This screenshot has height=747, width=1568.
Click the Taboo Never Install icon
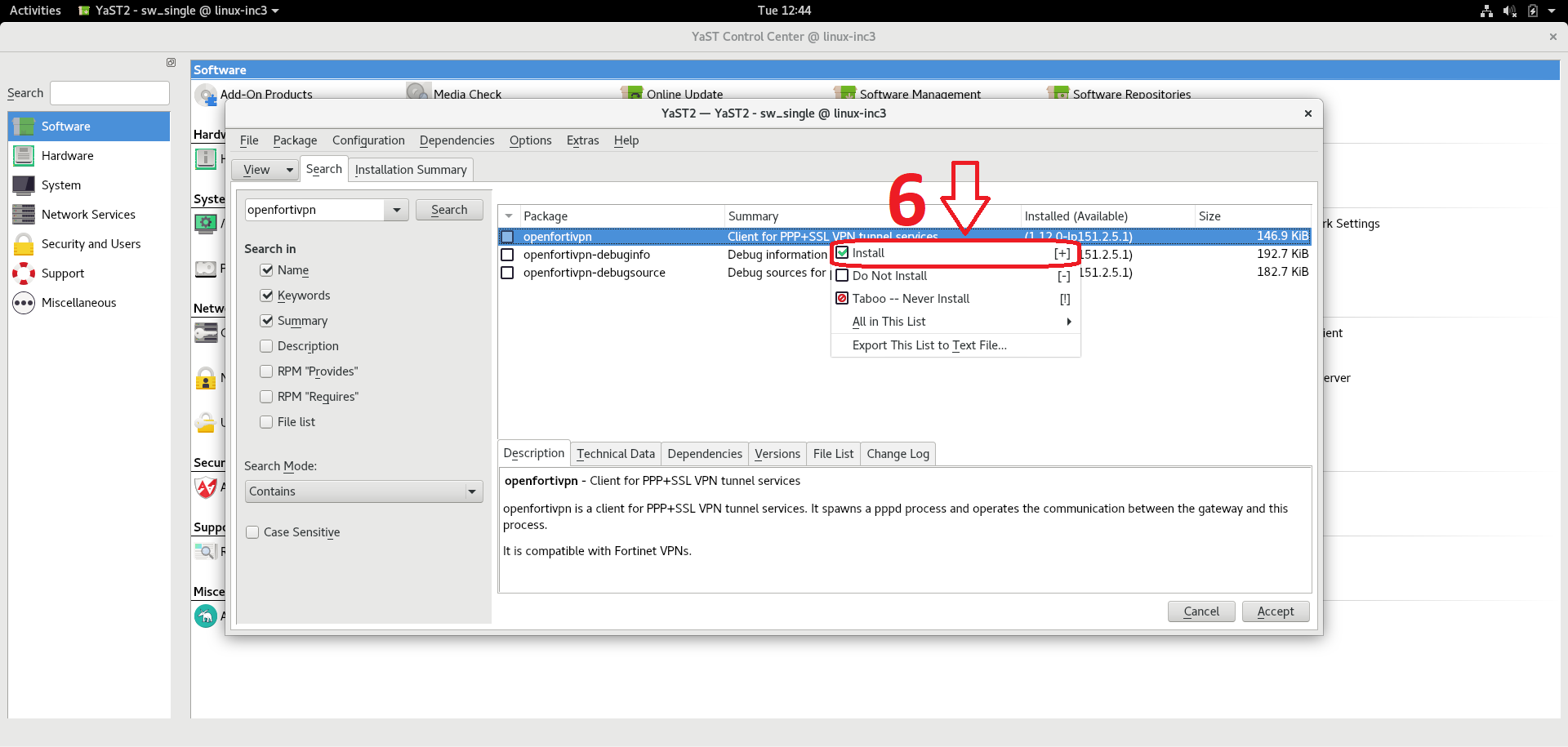pos(842,299)
